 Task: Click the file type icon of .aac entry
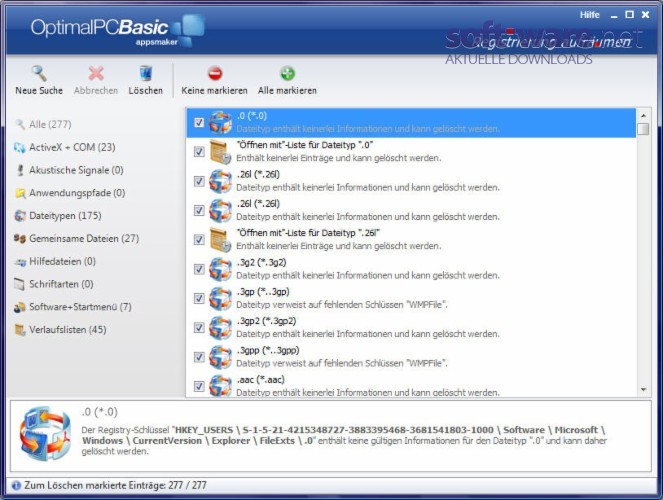click(x=220, y=385)
